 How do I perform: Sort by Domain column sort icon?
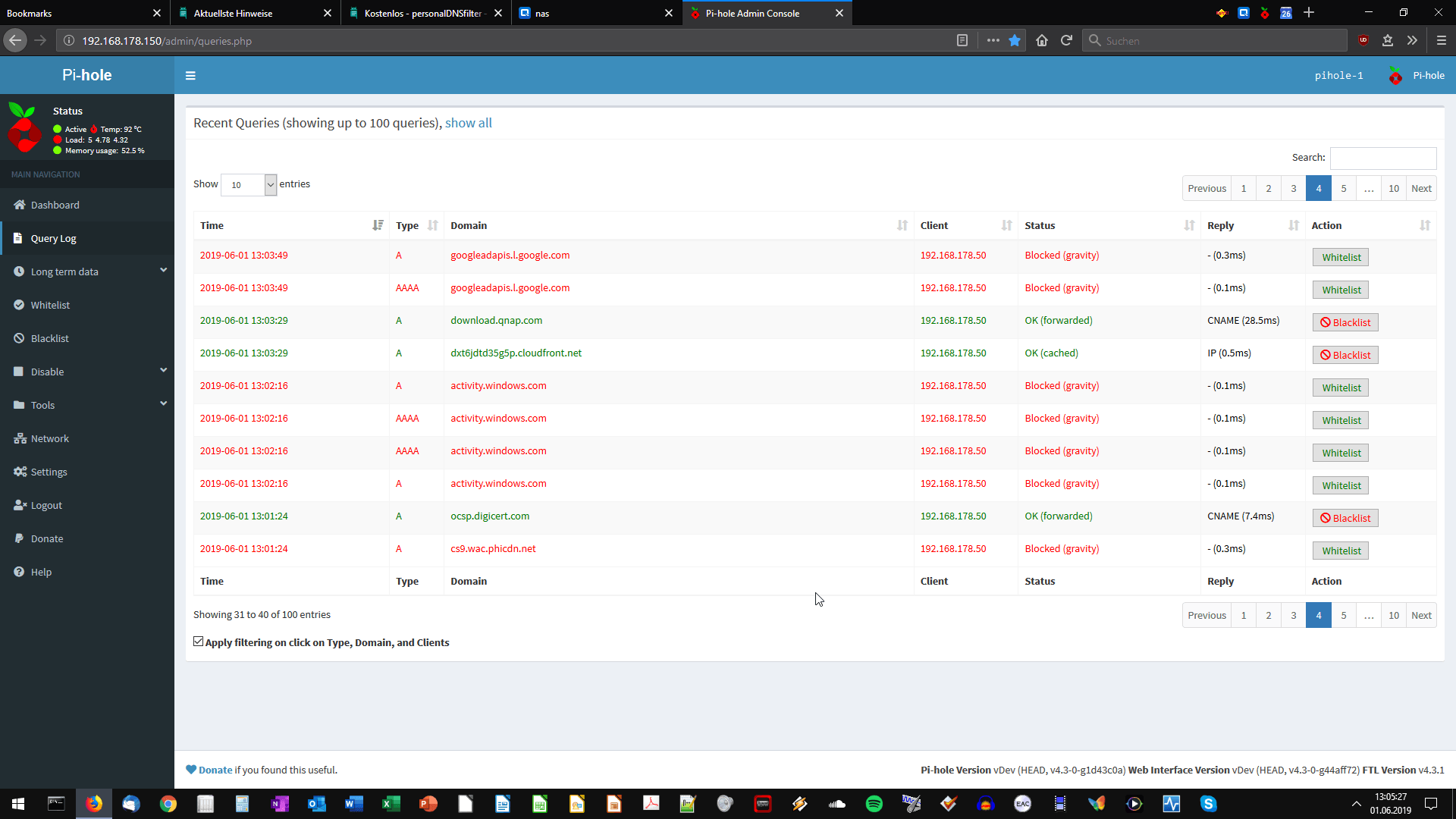[902, 226]
